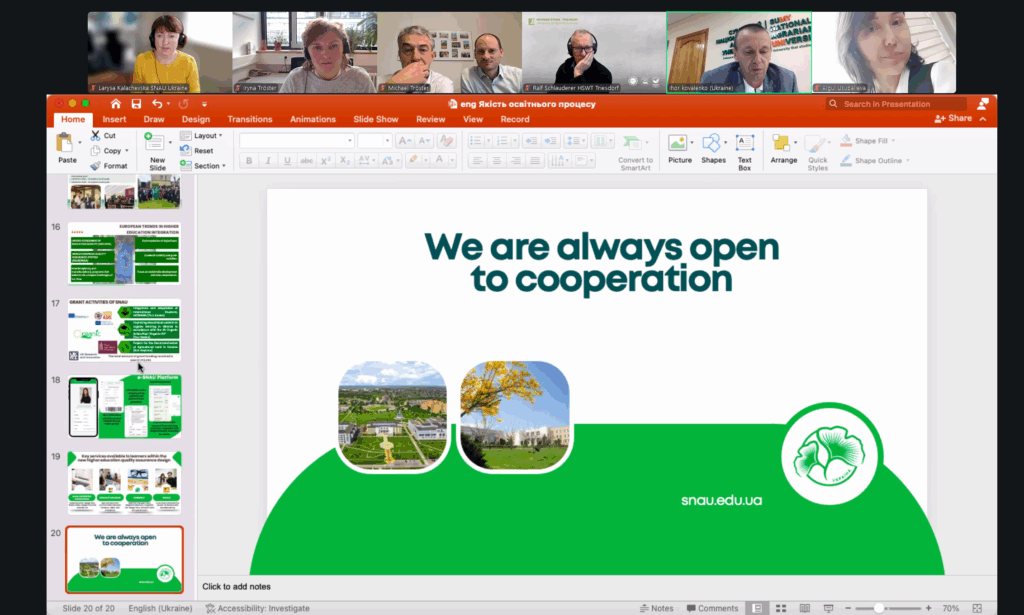Click the New Slide button
The width and height of the screenshot is (1024, 615).
(x=157, y=149)
